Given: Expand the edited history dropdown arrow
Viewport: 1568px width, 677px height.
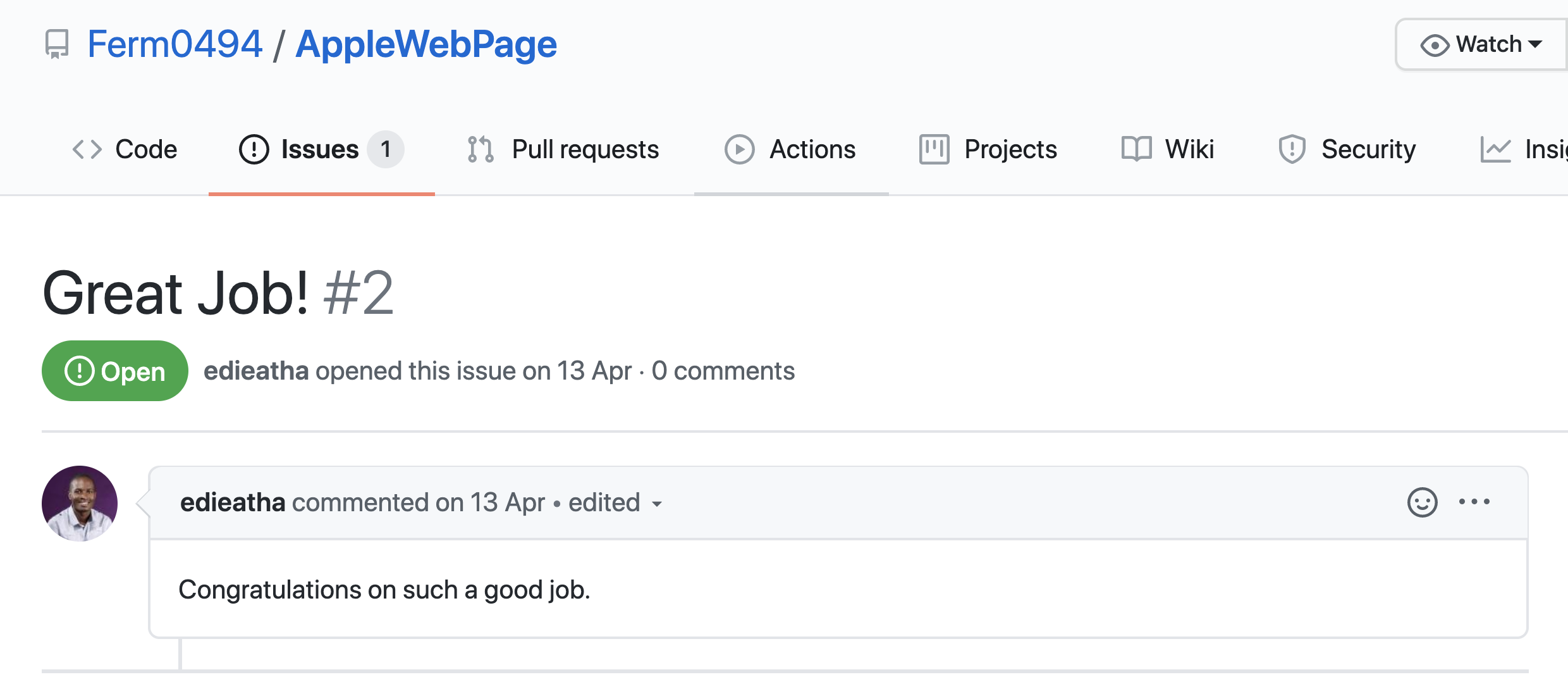Looking at the screenshot, I should point(657,504).
